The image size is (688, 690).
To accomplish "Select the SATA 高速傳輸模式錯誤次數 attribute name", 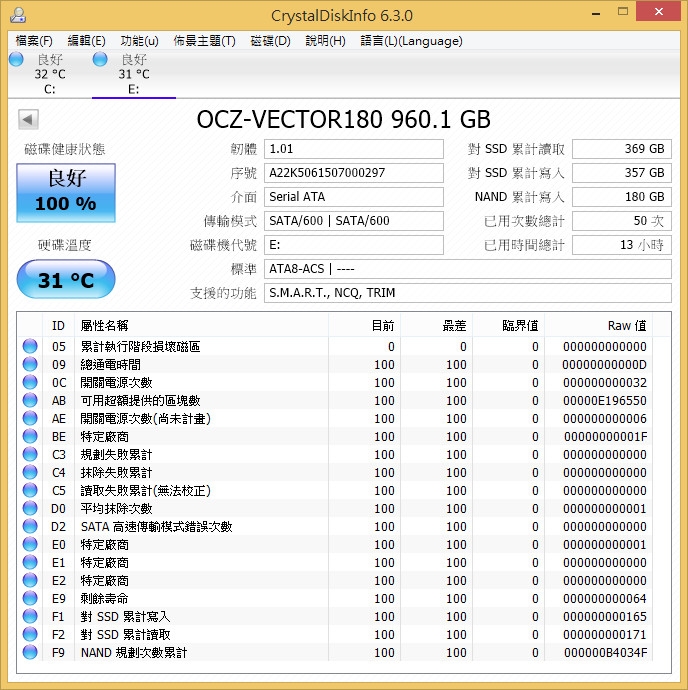I will point(156,526).
